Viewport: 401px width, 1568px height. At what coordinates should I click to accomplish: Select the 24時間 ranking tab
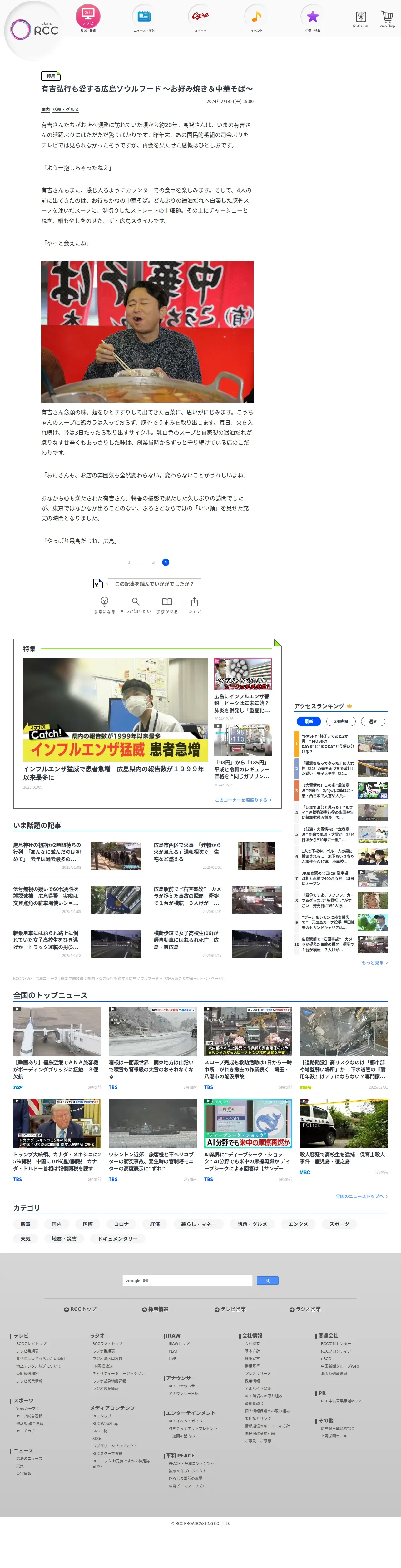tap(341, 721)
